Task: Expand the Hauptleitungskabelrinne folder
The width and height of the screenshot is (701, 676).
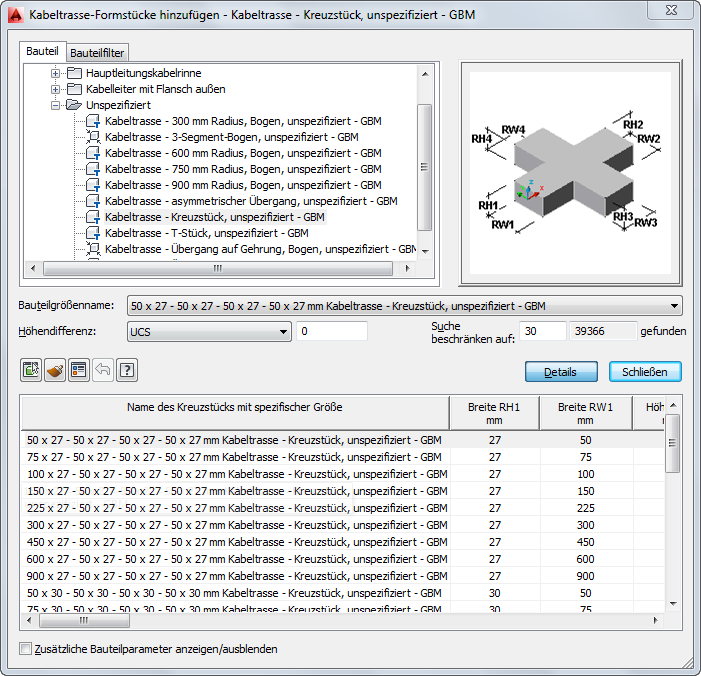Action: point(55,73)
